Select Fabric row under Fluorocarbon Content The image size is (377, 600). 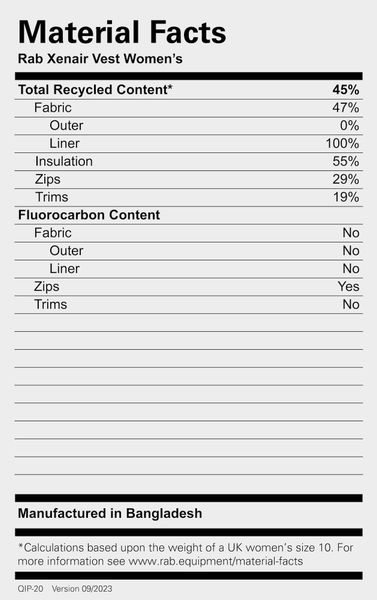[x=189, y=233]
